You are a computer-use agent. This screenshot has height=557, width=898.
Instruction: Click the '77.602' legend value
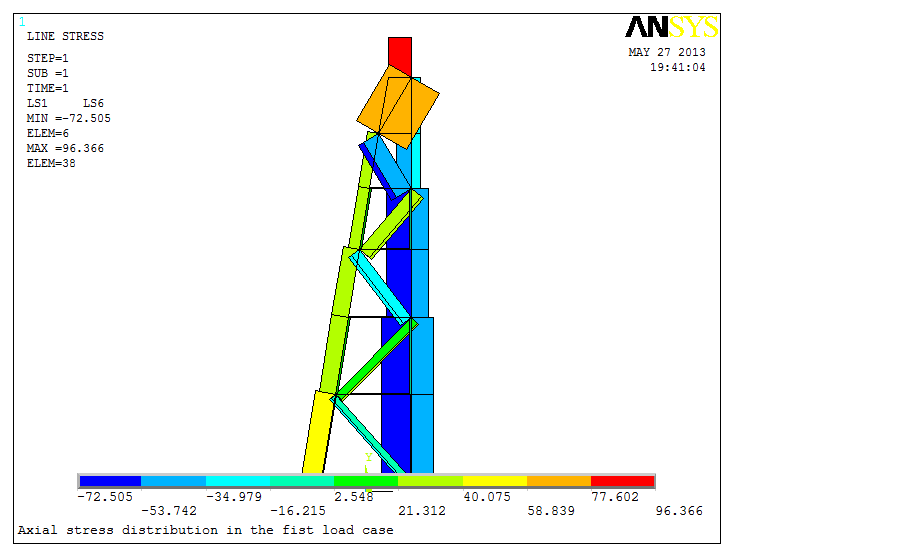[615, 497]
